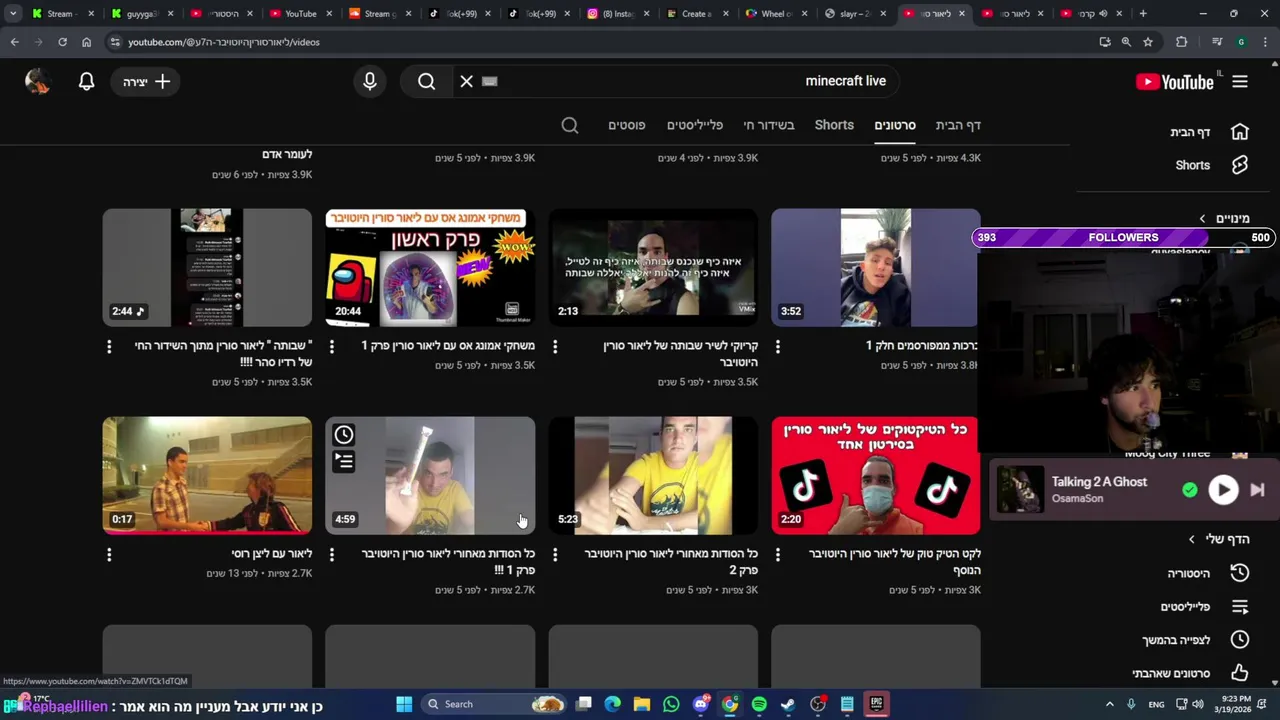This screenshot has width=1280, height=720.
Task: Clear the search query with X
Action: (466, 82)
